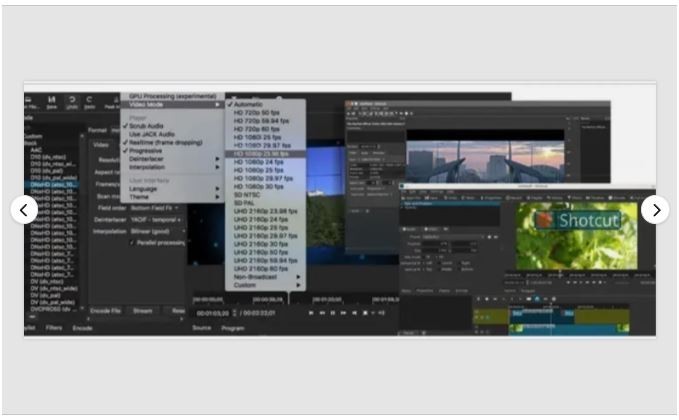Expand the Custom video mode submenu
The width and height of the screenshot is (679, 420).
(266, 285)
